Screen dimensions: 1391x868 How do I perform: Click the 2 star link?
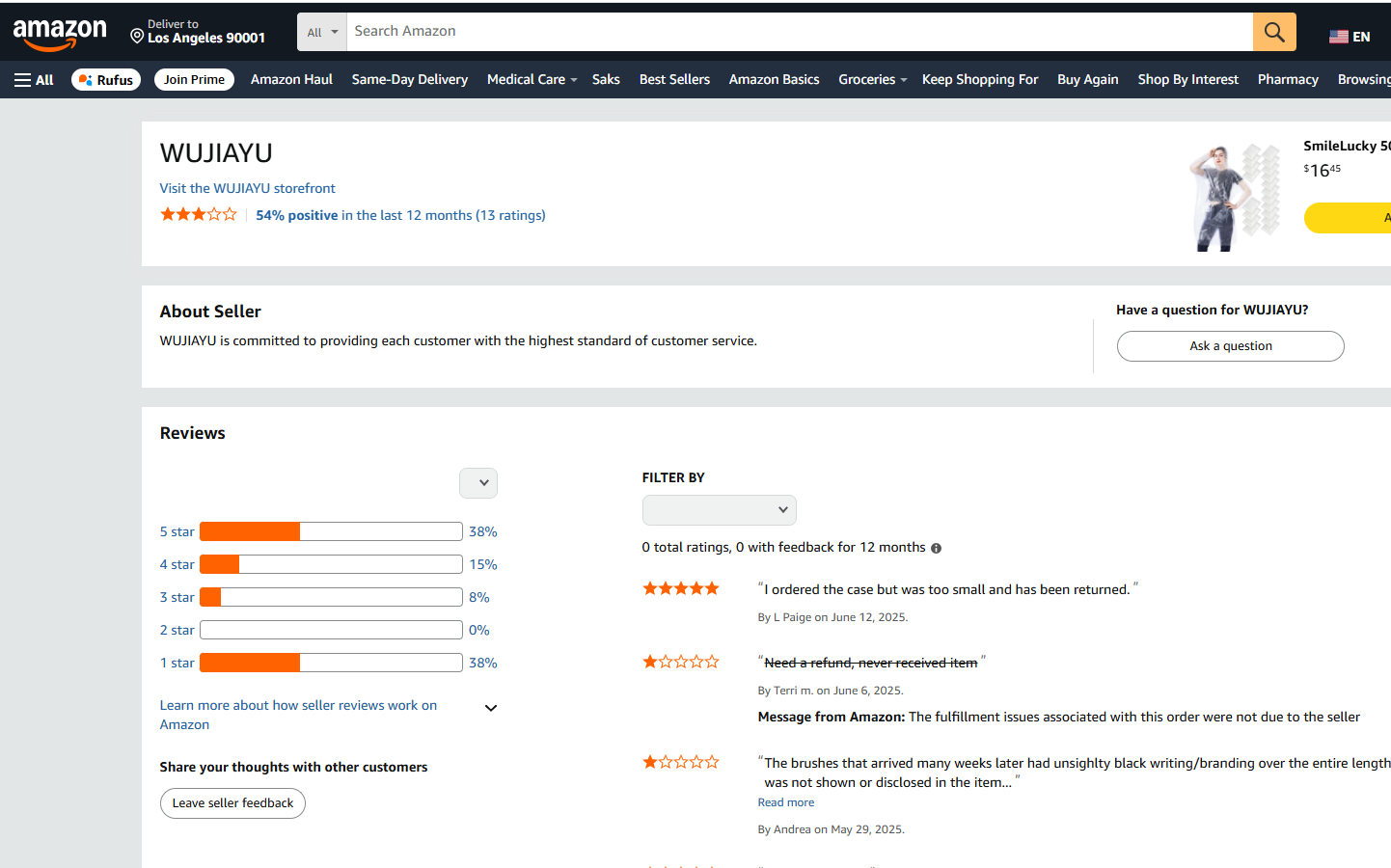[177, 630]
